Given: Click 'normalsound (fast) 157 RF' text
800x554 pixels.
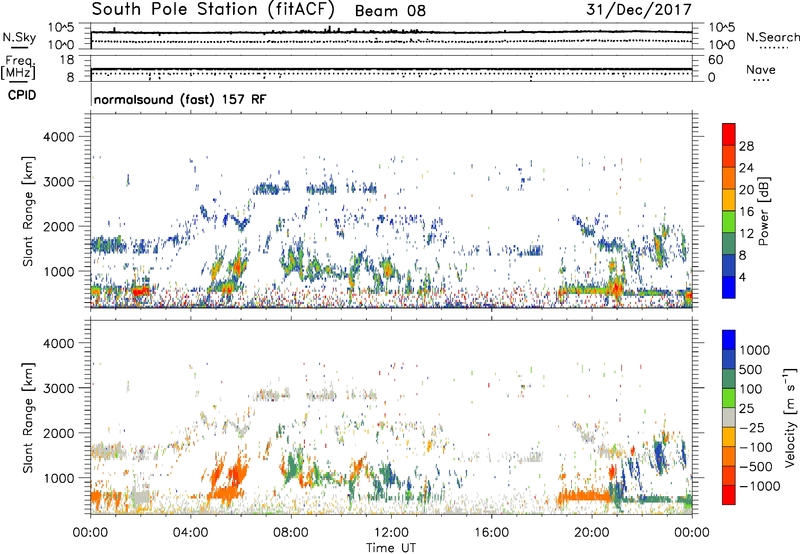Looking at the screenshot, I should click(x=180, y=99).
